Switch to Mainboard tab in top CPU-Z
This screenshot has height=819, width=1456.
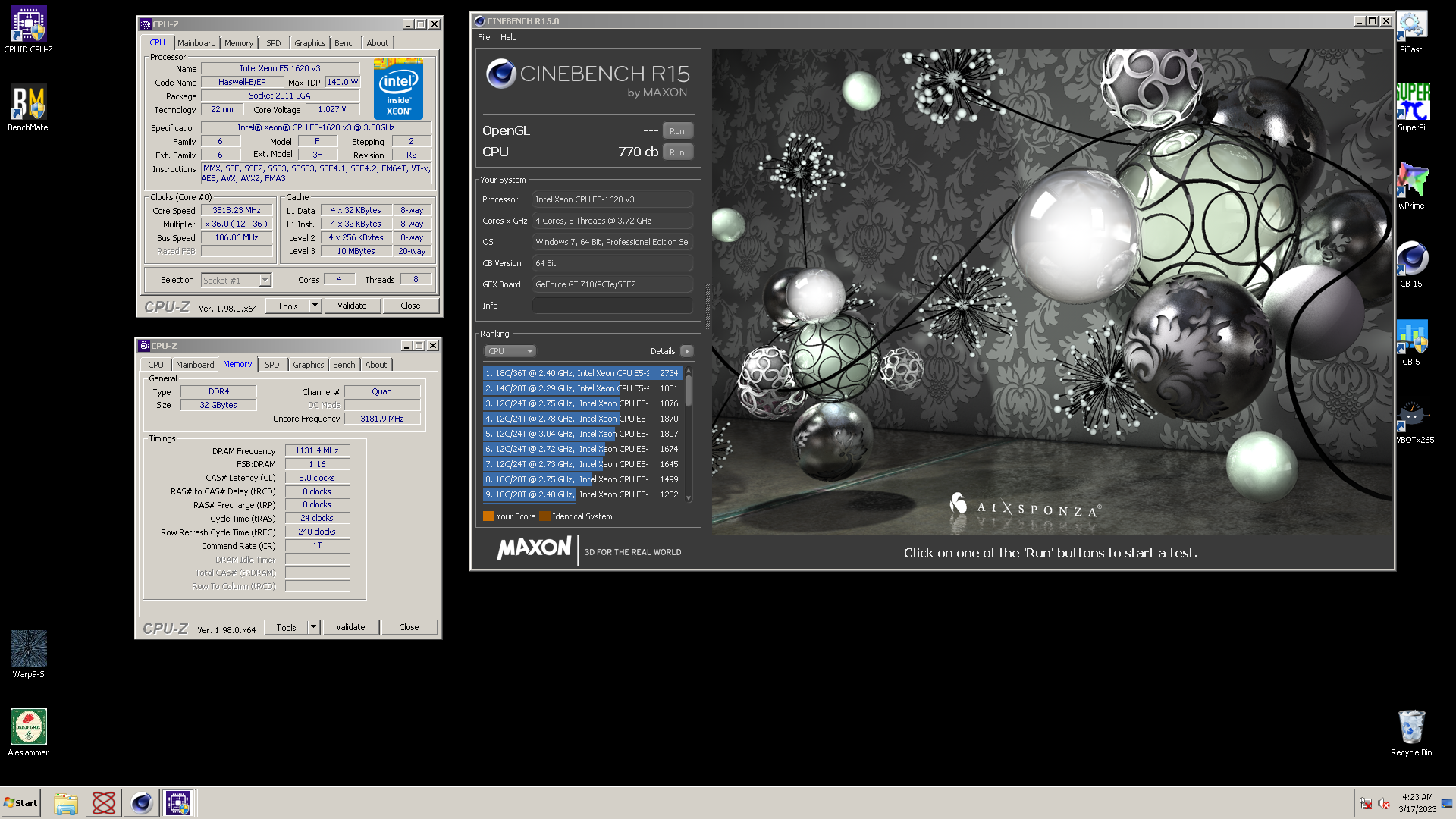point(196,43)
